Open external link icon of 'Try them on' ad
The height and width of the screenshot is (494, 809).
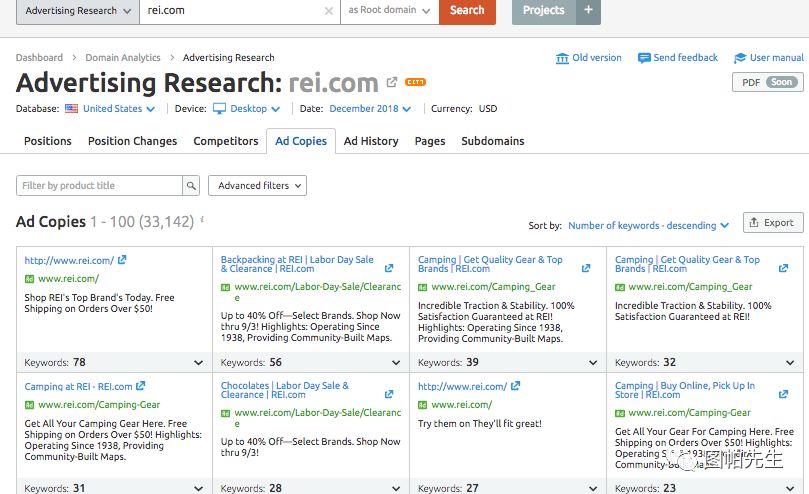point(515,386)
